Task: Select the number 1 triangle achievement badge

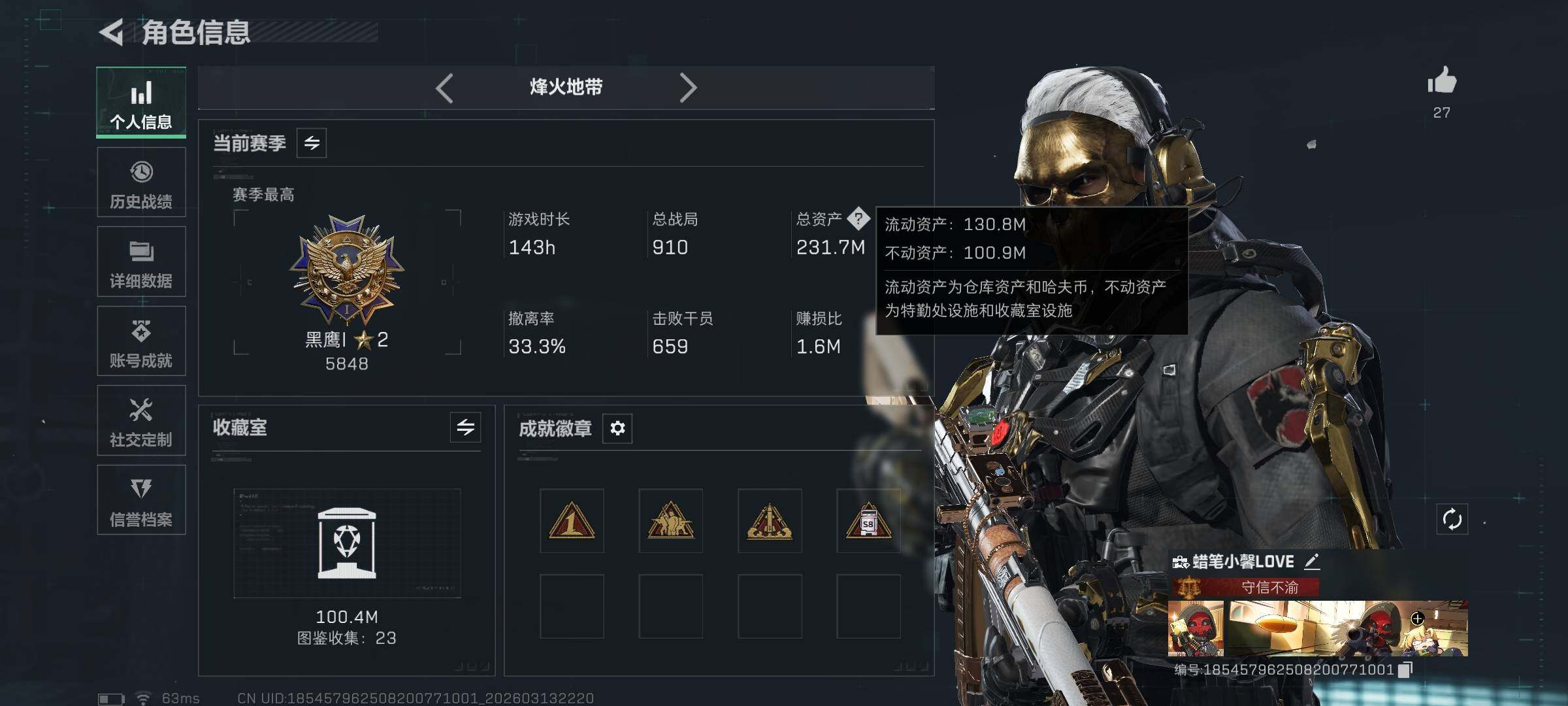Action: pos(572,521)
